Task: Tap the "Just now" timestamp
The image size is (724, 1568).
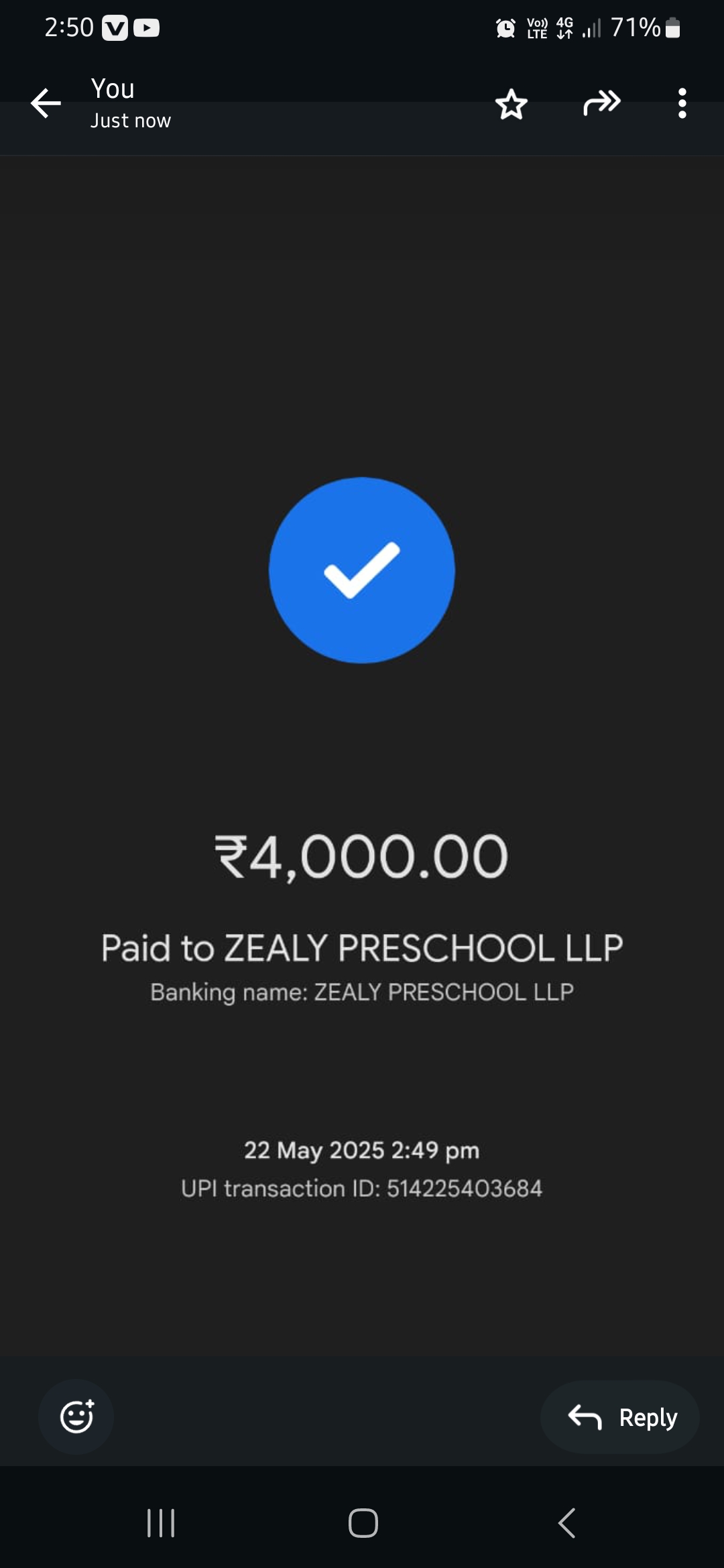Action: pyautogui.click(x=131, y=121)
